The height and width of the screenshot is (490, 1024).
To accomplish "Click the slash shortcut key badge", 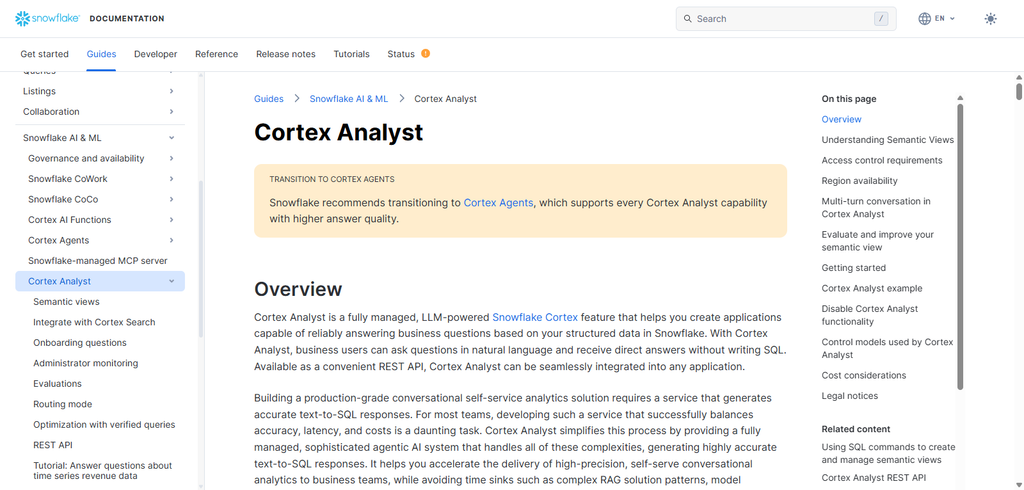I will [x=881, y=19].
